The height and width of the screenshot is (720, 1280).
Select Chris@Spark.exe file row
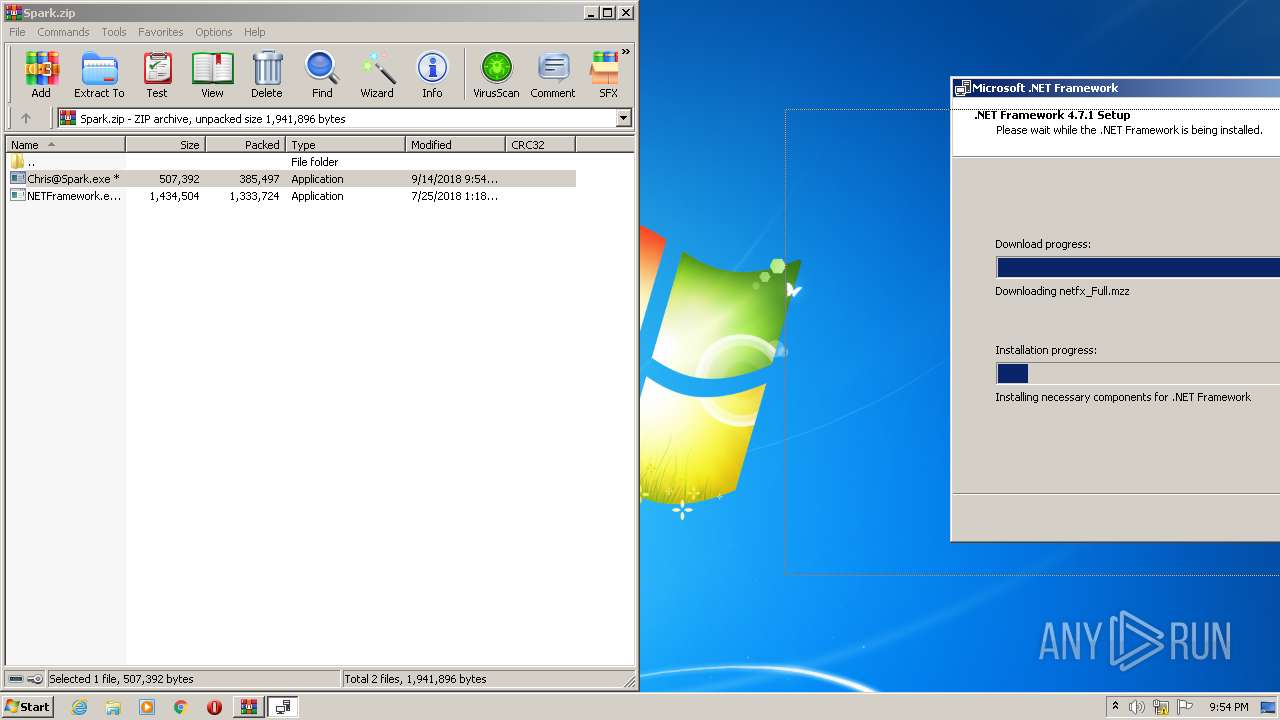291,179
